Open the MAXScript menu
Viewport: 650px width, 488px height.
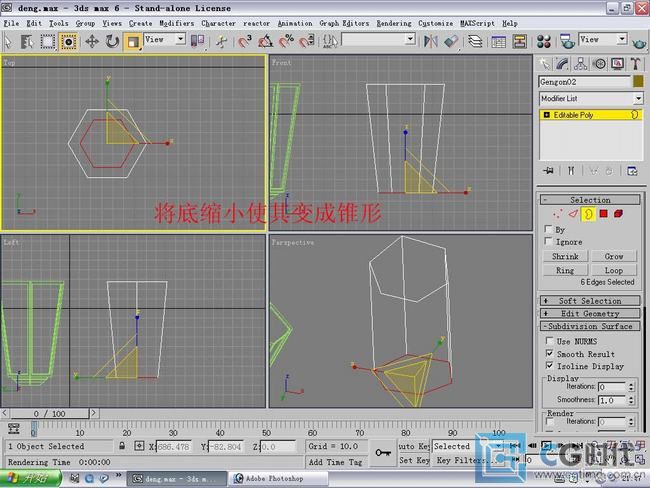[x=477, y=23]
